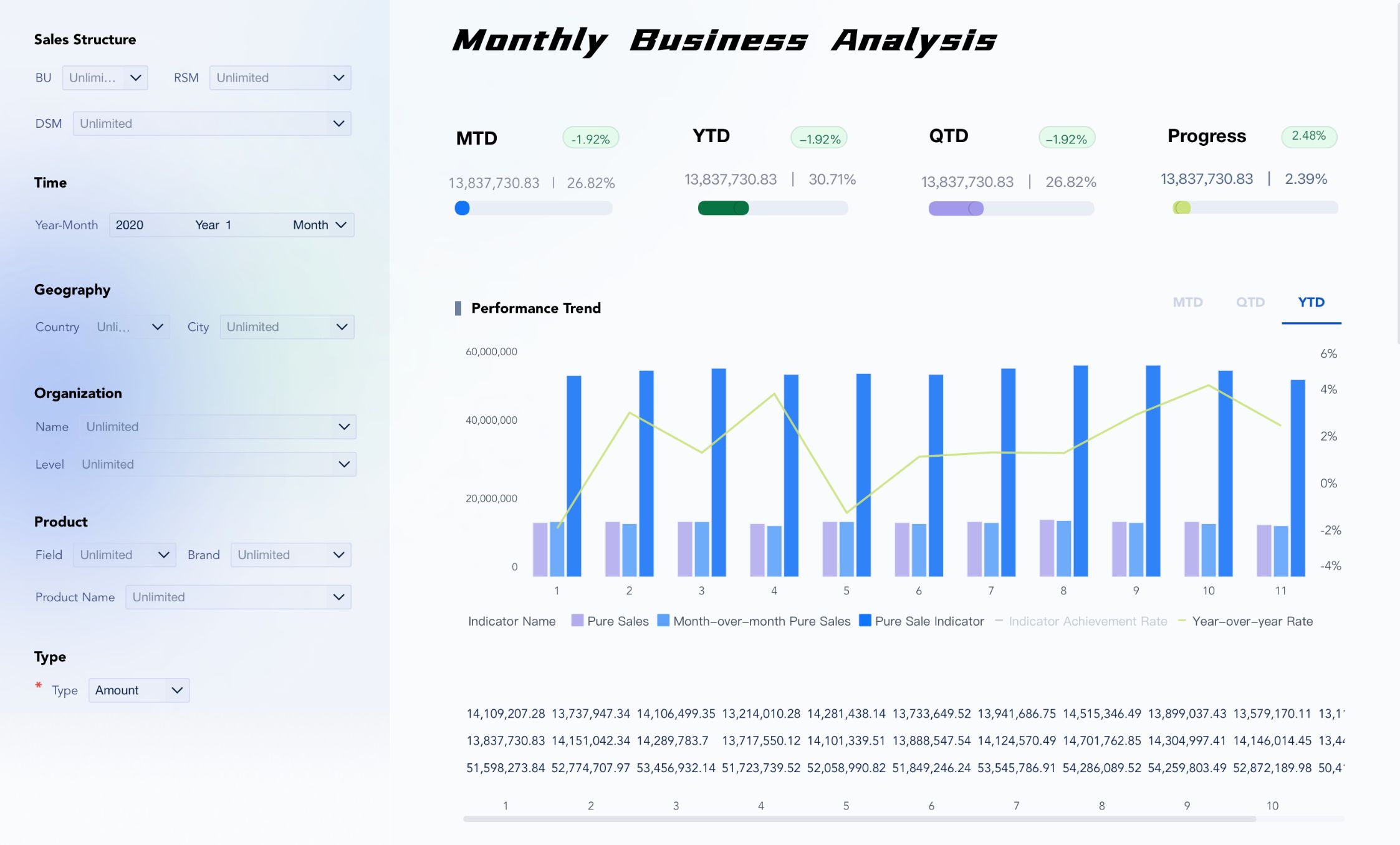Toggle Month-over-month Pure Sales legend swatch
Screen dimensions: 1400x845
[x=663, y=621]
